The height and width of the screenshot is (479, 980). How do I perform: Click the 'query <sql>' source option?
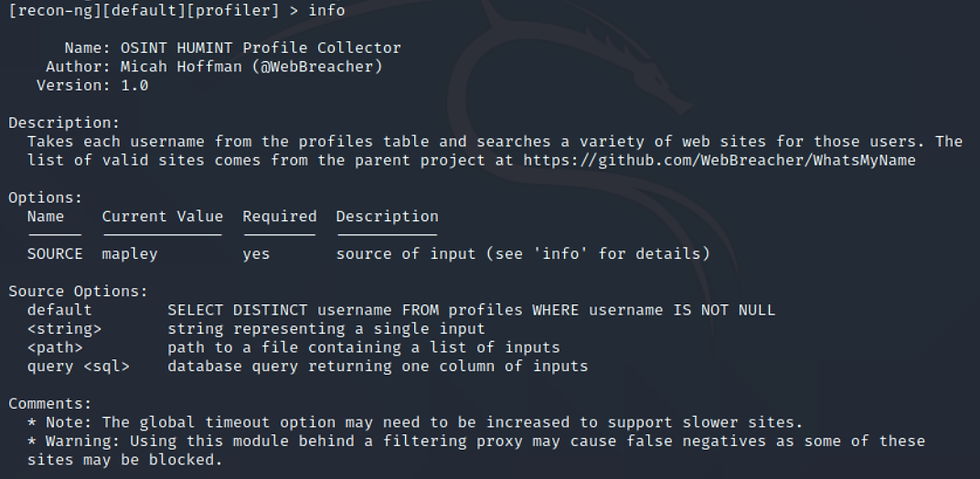[x=78, y=366]
